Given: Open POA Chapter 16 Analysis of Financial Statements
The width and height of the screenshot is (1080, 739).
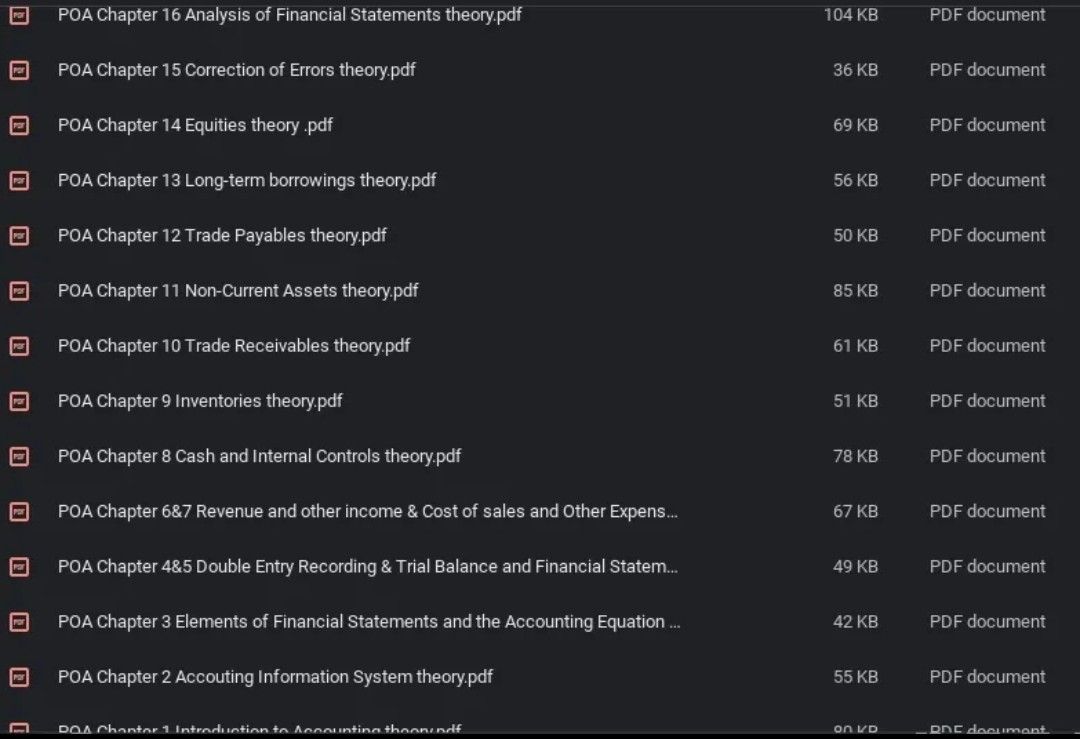Looking at the screenshot, I should click(x=289, y=15).
